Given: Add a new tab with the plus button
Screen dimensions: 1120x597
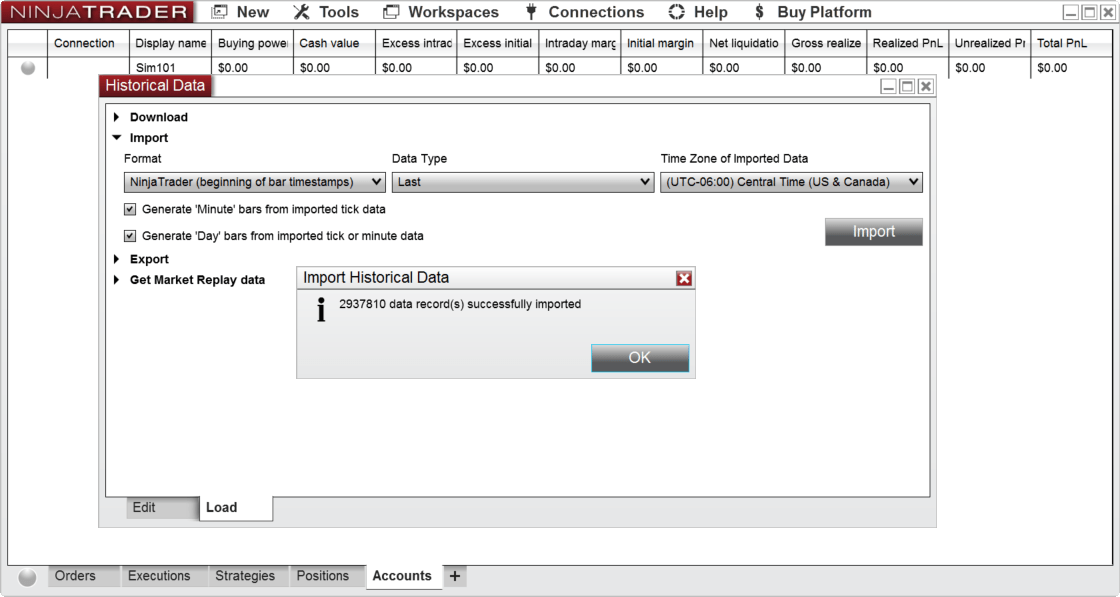Looking at the screenshot, I should 455,576.
